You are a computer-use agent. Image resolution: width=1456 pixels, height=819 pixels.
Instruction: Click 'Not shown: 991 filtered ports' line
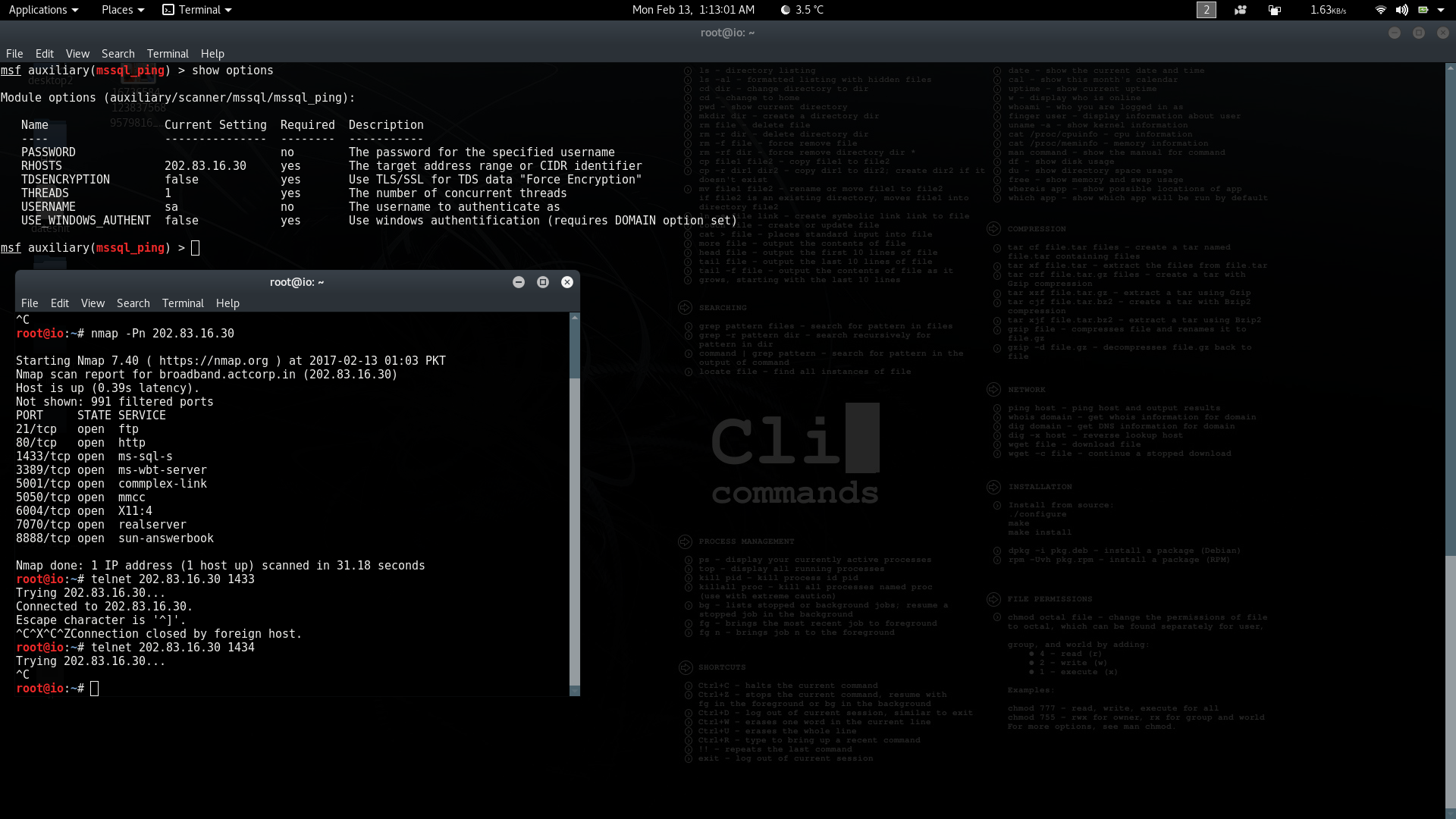tap(115, 402)
